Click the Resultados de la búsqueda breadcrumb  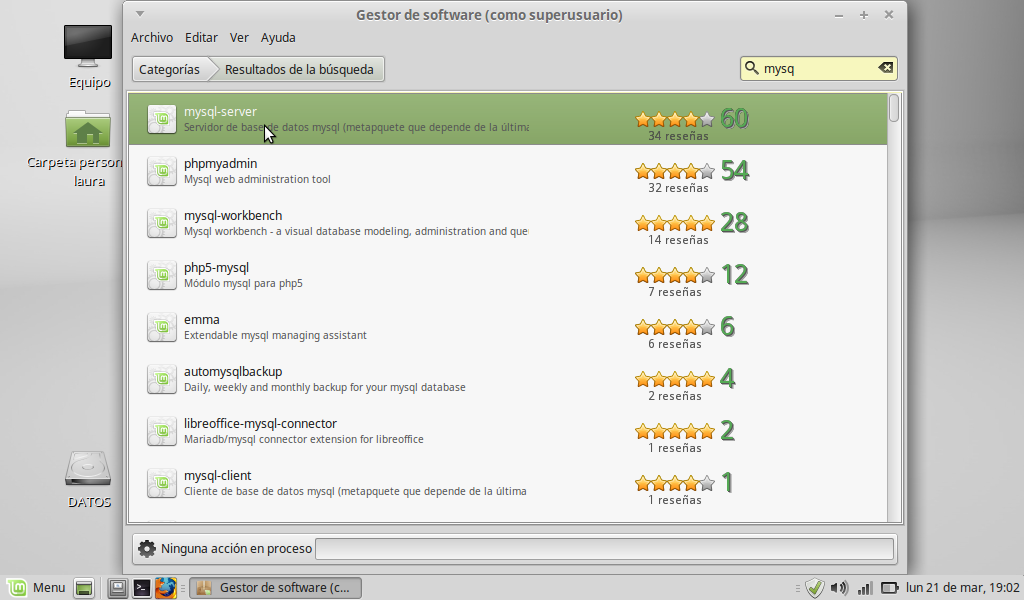[x=298, y=69]
